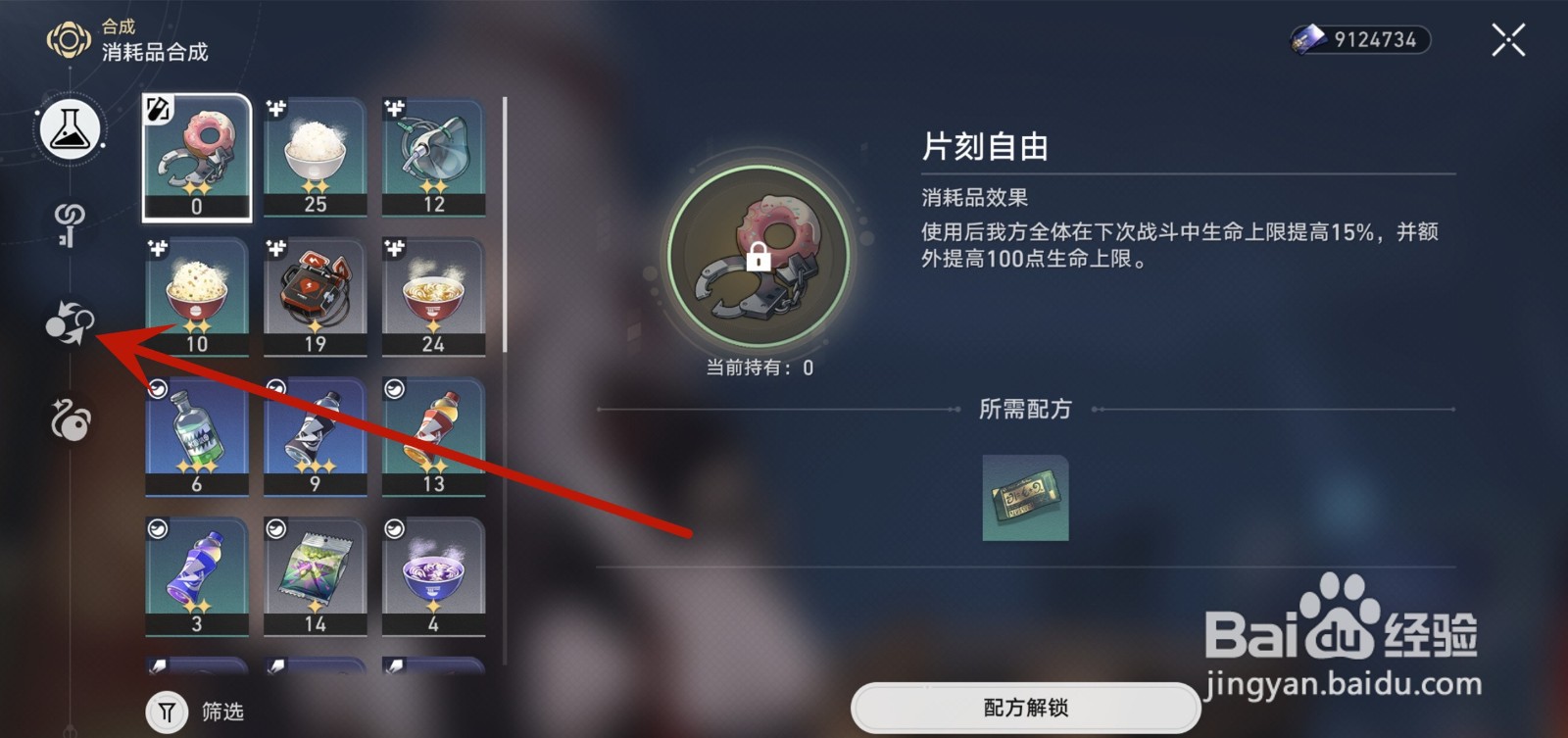Open the swirl orb sidebar tab
Screen dimensions: 1568x738
pos(70,419)
